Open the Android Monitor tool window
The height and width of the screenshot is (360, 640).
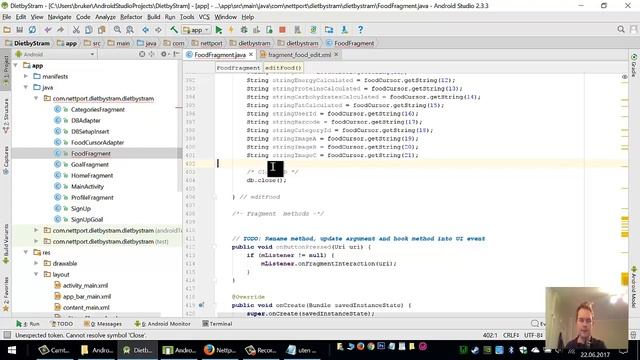click(x=162, y=324)
